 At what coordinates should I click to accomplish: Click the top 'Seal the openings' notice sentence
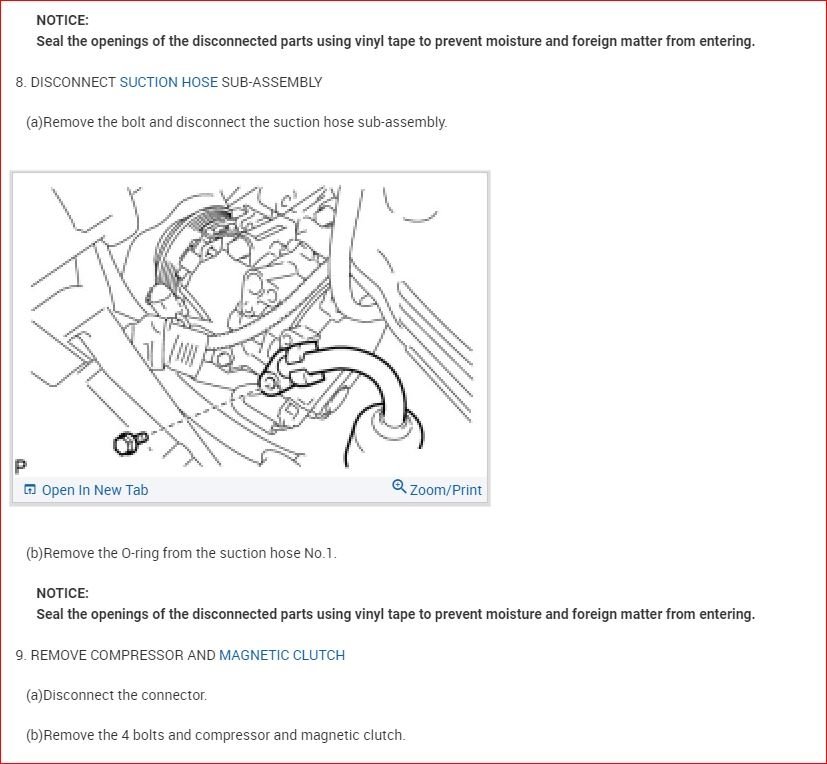click(396, 41)
